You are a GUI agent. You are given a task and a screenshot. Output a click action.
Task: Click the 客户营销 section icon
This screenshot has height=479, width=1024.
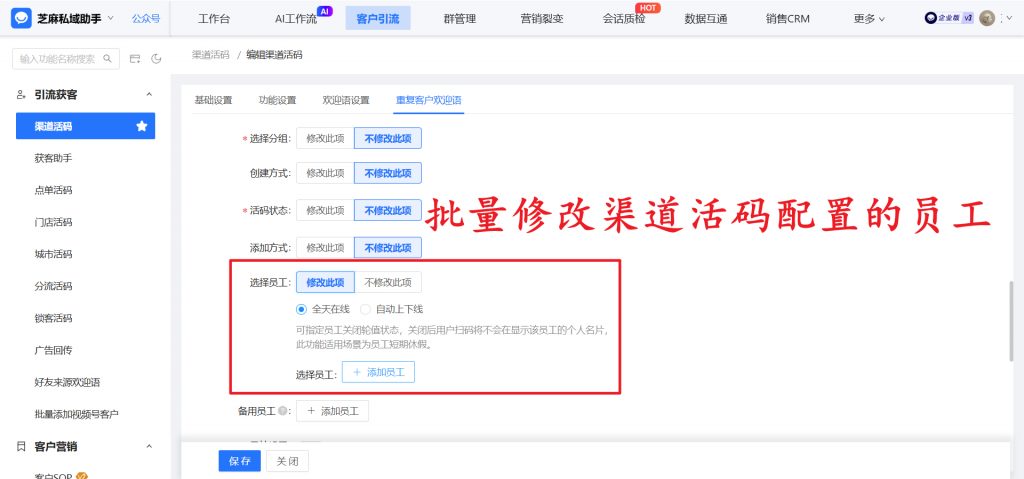[21, 446]
